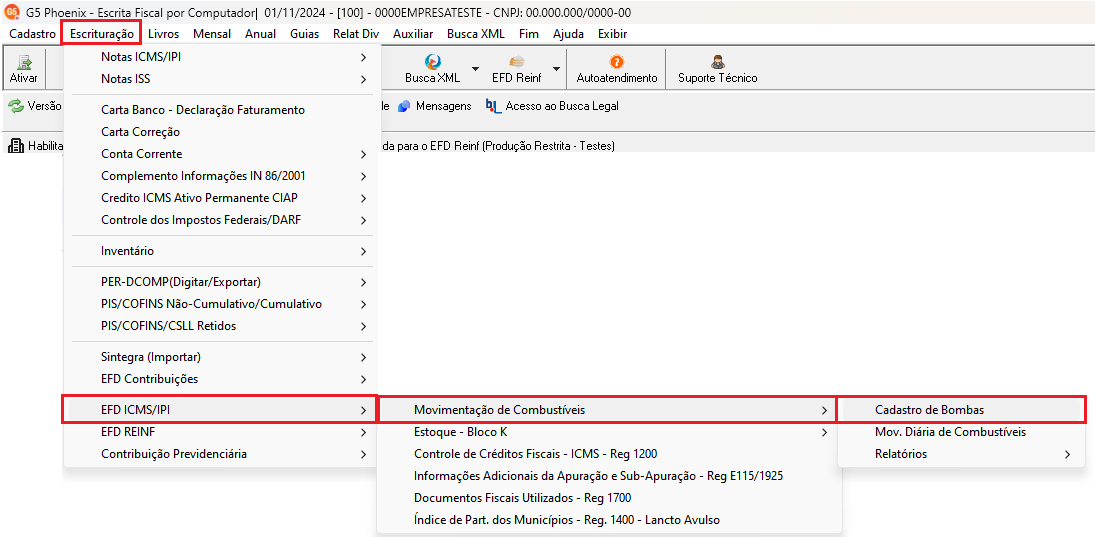Open the Cadastro menu
The image size is (1095, 537).
click(32, 34)
